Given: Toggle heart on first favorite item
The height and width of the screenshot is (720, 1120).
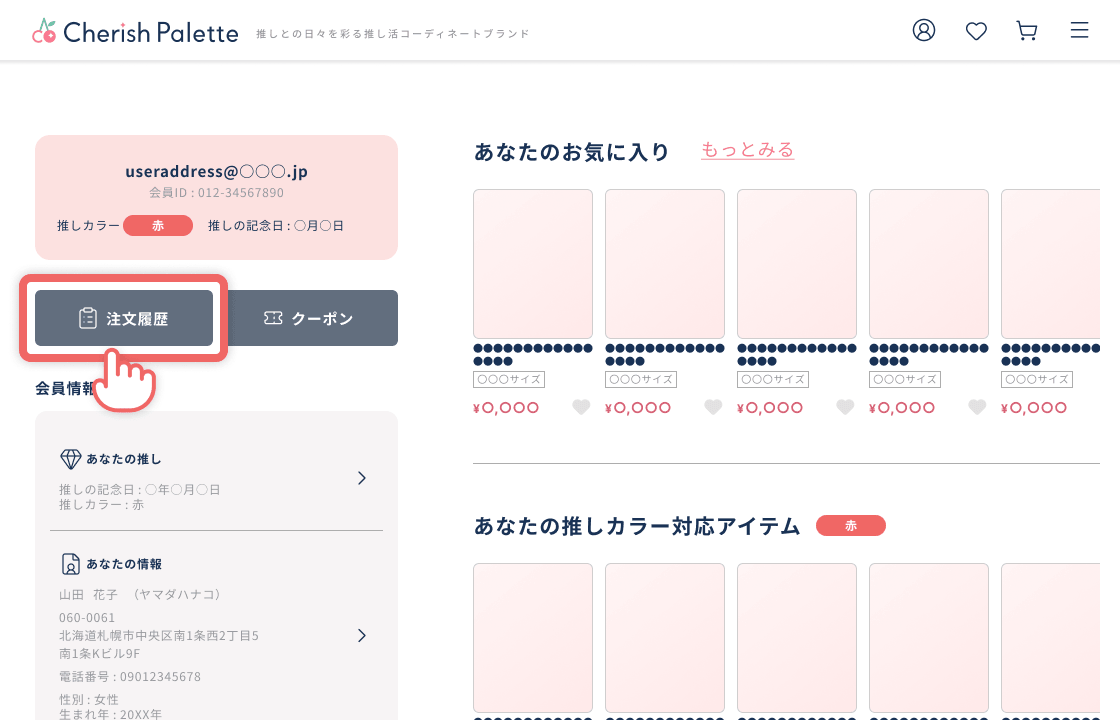Looking at the screenshot, I should click(x=581, y=407).
